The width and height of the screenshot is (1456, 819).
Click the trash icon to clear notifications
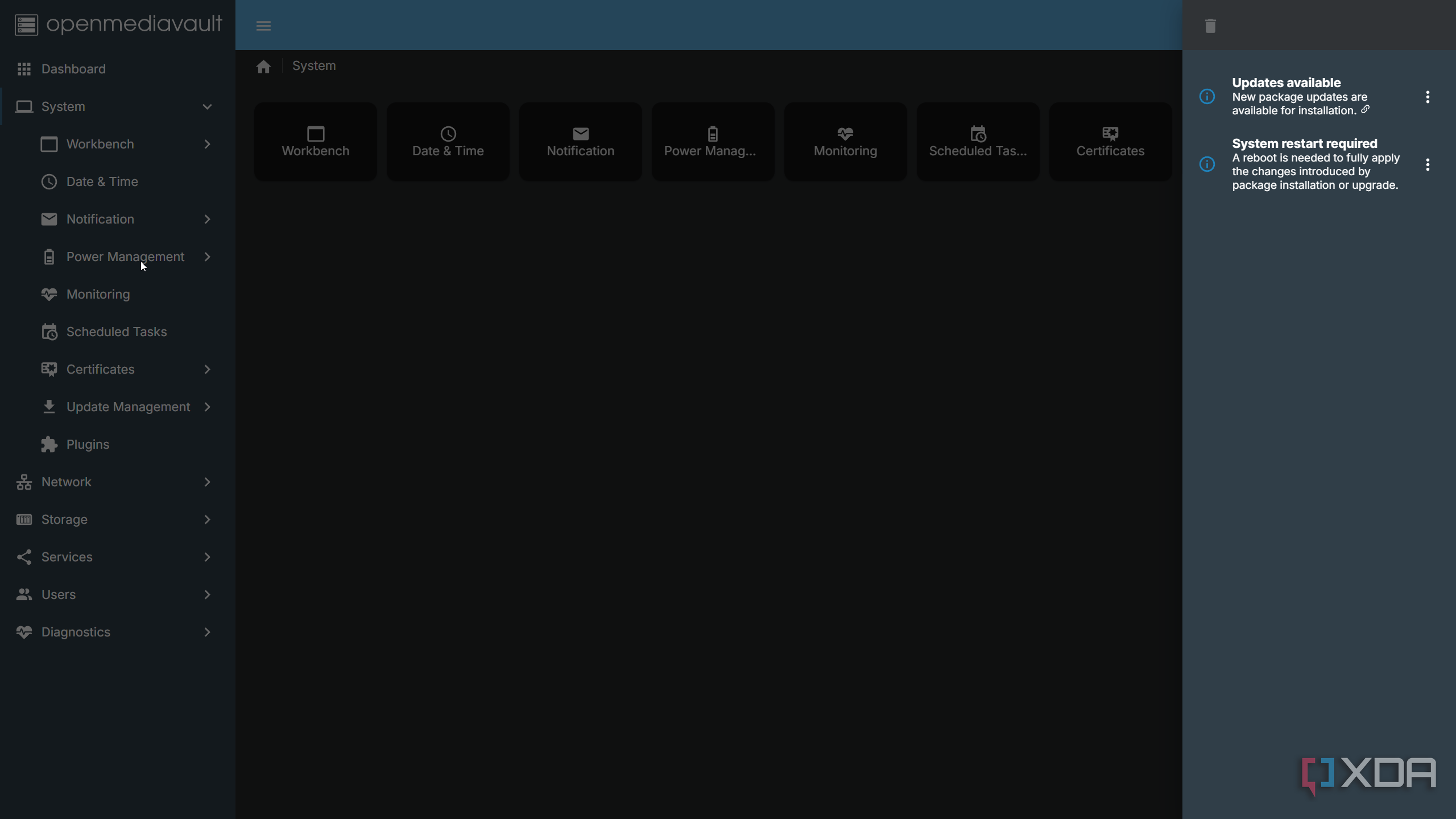click(1210, 26)
